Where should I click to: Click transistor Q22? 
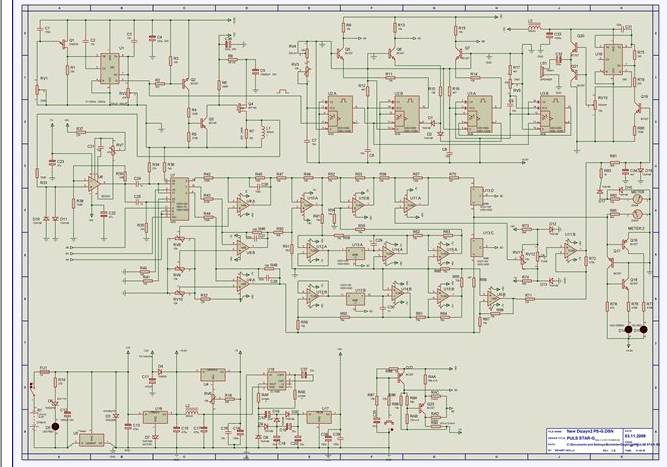[x=399, y=376]
